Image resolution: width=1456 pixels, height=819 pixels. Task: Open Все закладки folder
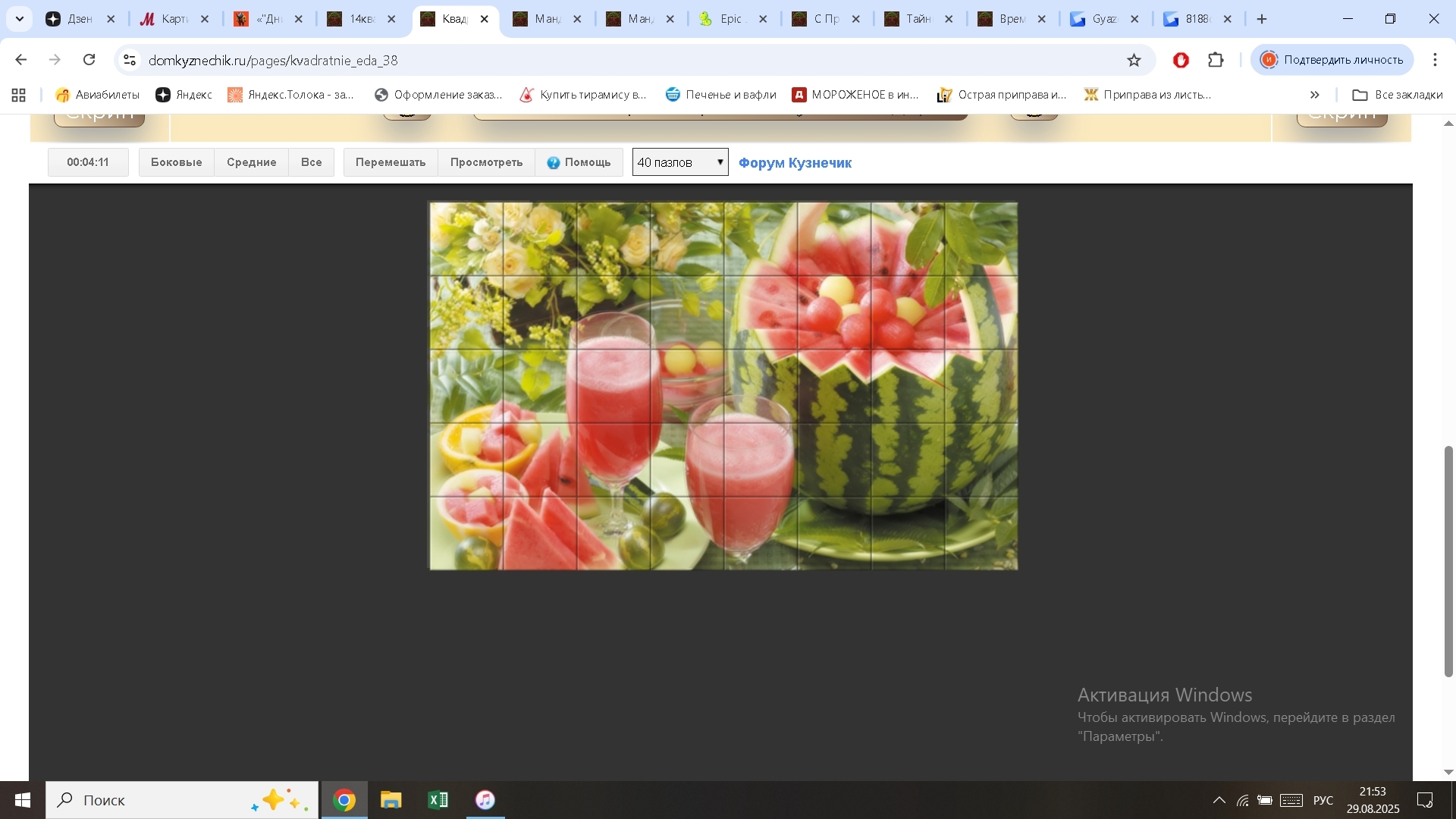tap(1398, 95)
